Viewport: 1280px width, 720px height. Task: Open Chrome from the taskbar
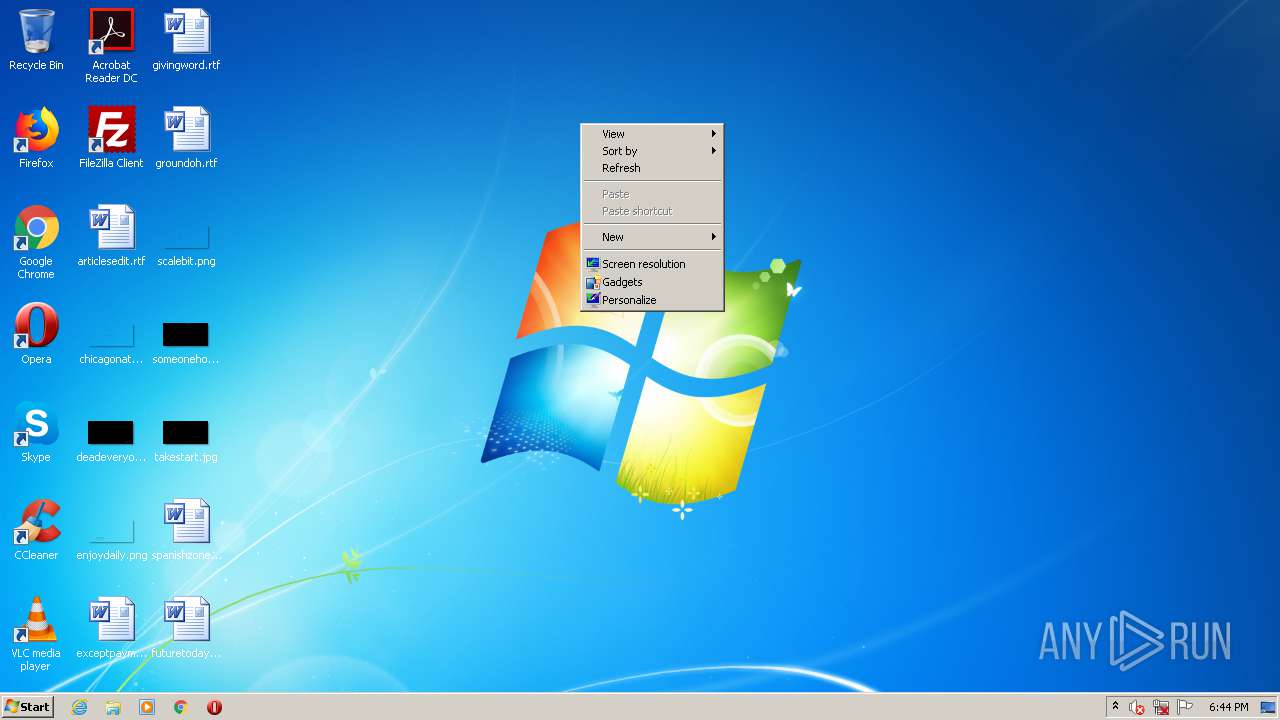click(x=181, y=707)
